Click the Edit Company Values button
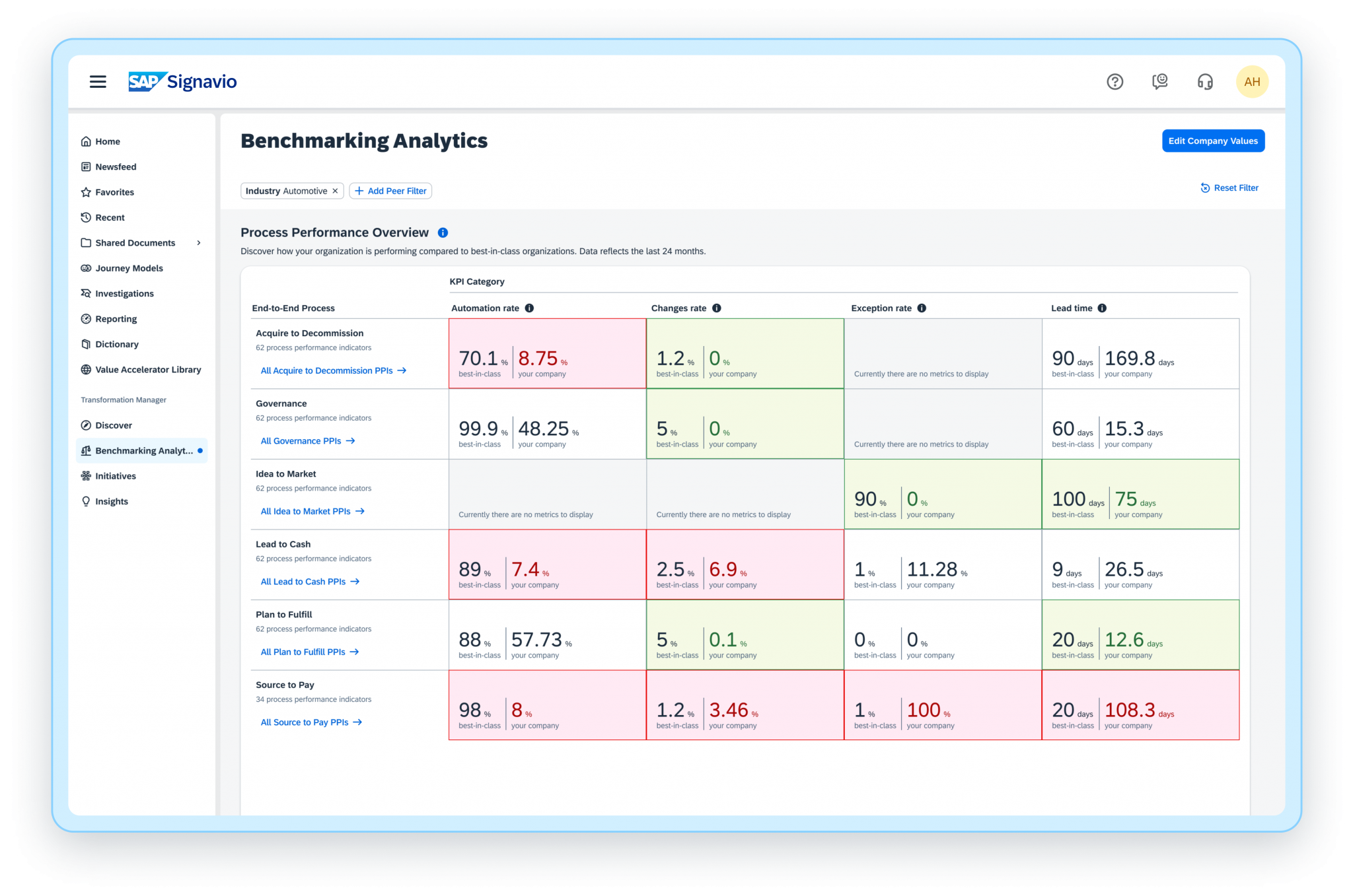The height and width of the screenshot is (896, 1353). coord(1212,141)
